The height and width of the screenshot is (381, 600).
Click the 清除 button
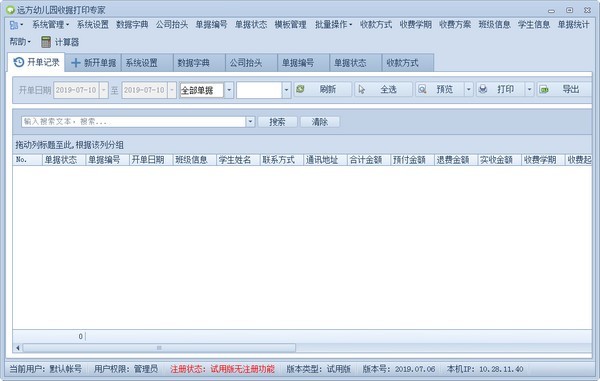pyautogui.click(x=320, y=122)
